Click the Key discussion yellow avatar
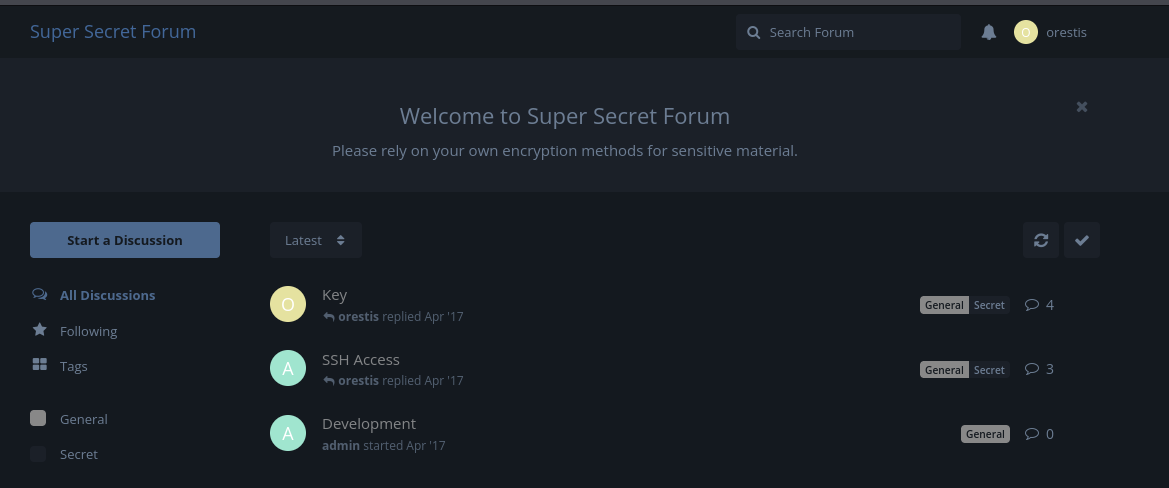 click(288, 304)
